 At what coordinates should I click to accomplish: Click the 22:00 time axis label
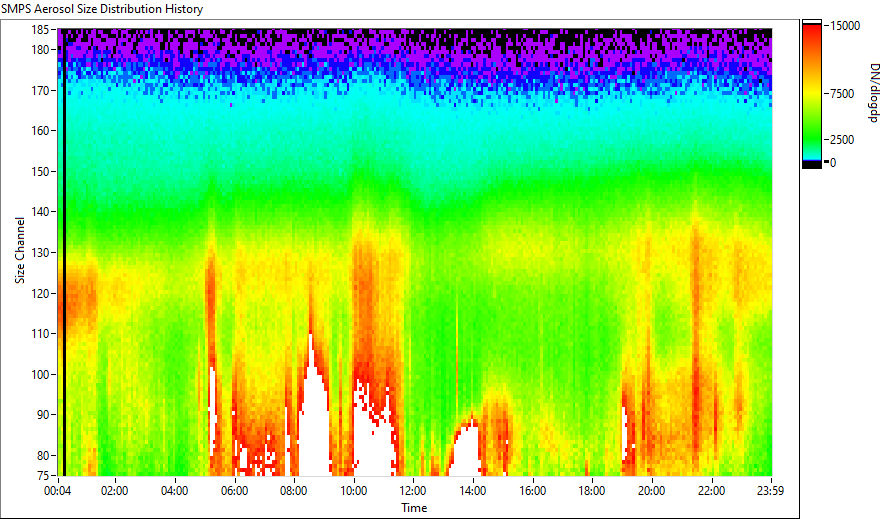pyautogui.click(x=711, y=491)
